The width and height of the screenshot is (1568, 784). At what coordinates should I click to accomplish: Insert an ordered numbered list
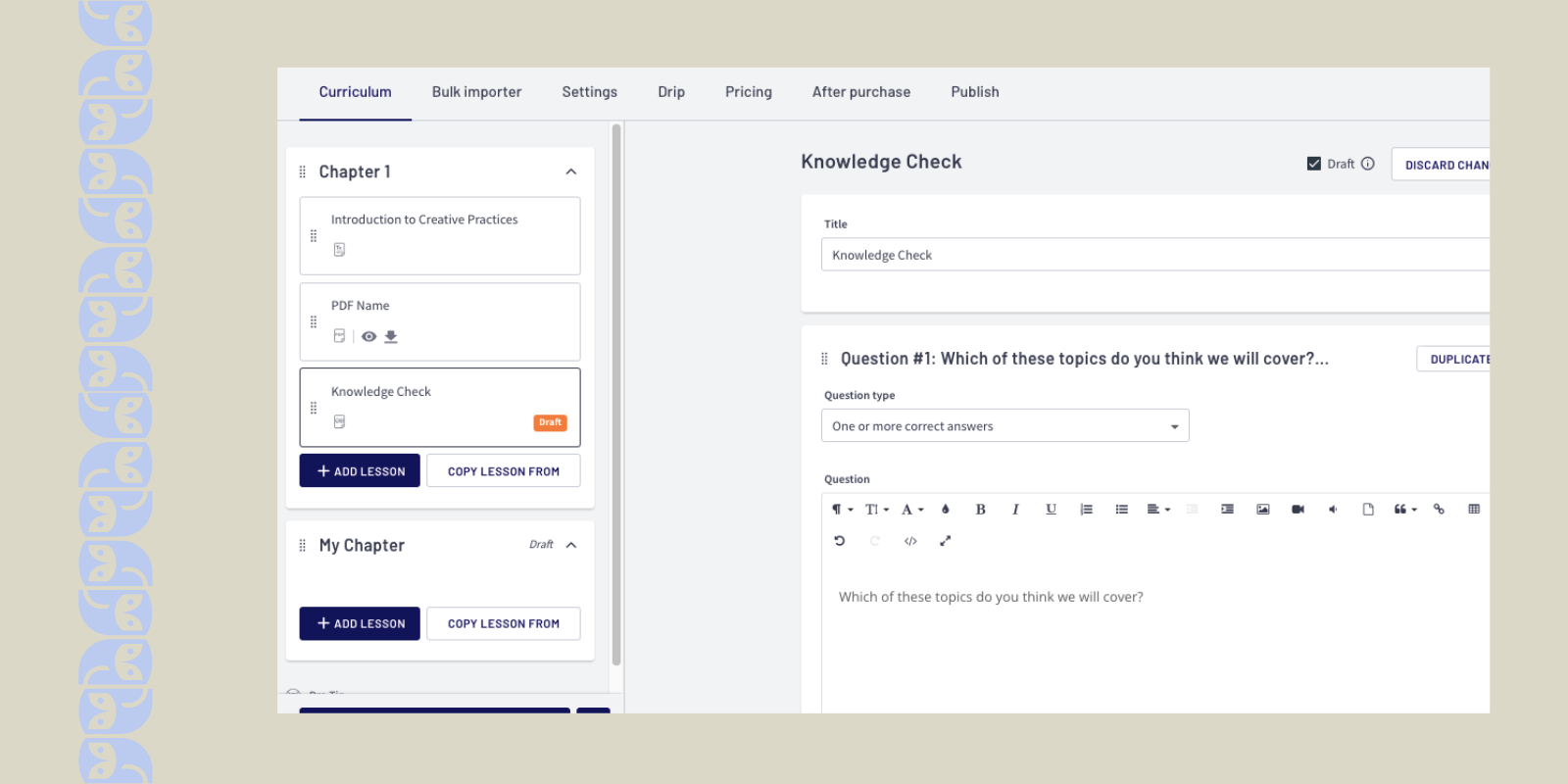coord(1086,510)
